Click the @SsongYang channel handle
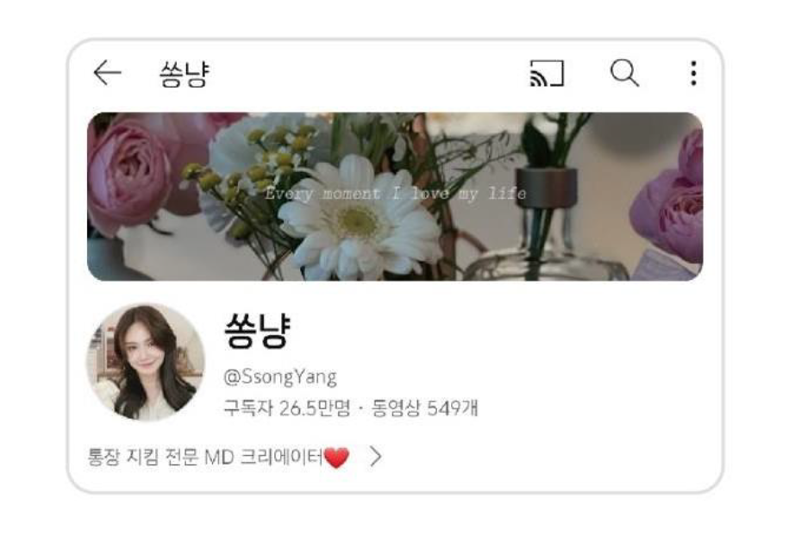The image size is (800, 533). [x=280, y=377]
